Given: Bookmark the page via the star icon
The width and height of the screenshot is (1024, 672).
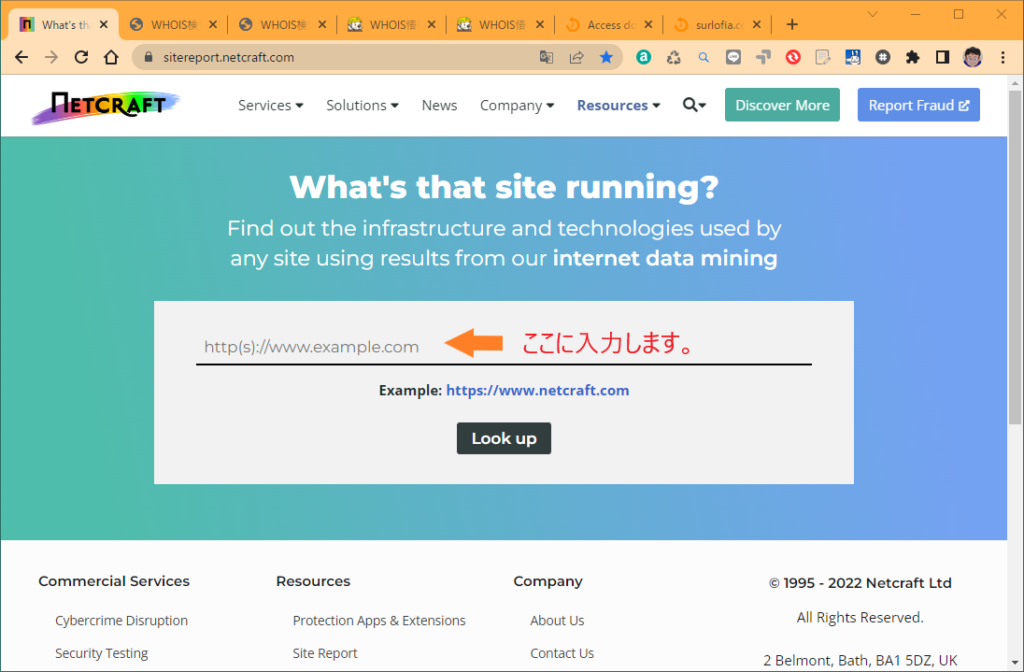Looking at the screenshot, I should 607,57.
